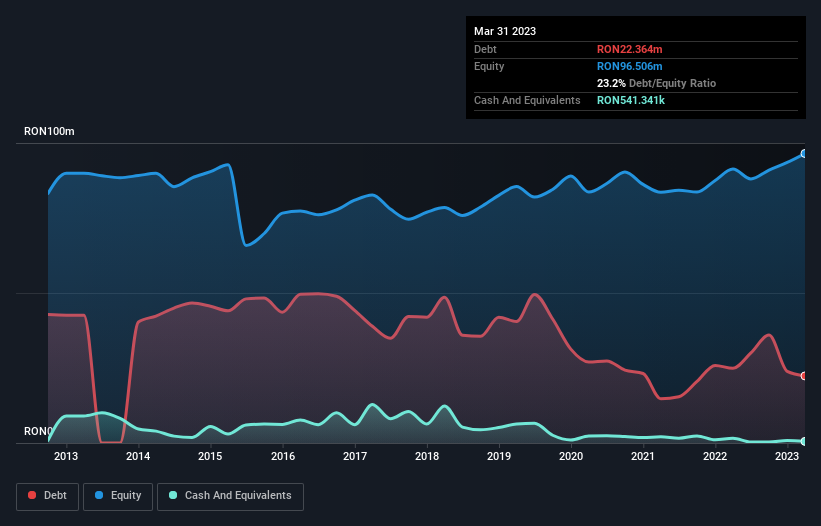The height and width of the screenshot is (526, 821).
Task: Click the 2014 axis label
Action: (x=138, y=456)
